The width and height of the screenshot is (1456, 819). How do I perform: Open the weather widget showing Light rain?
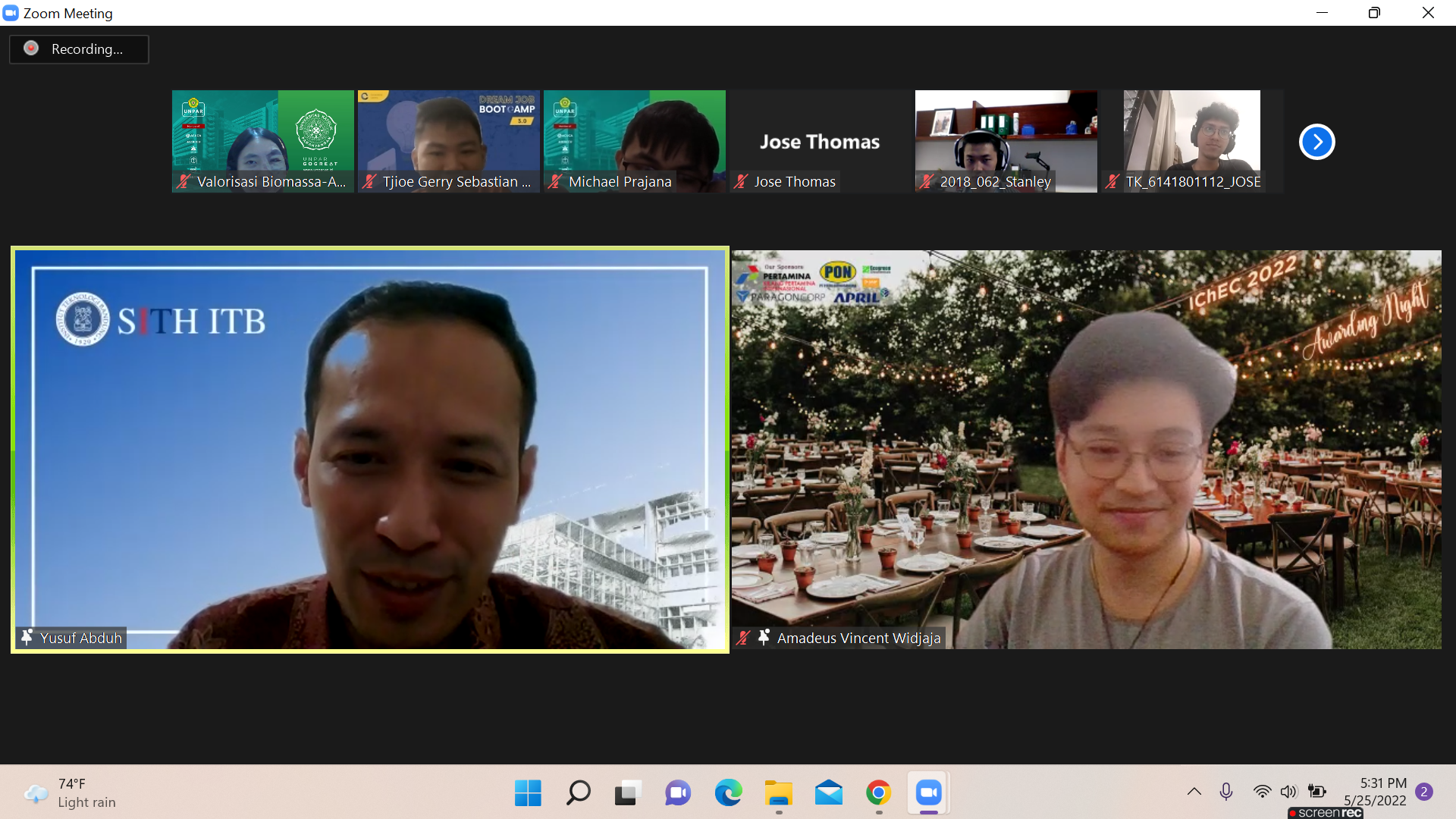coord(72,793)
